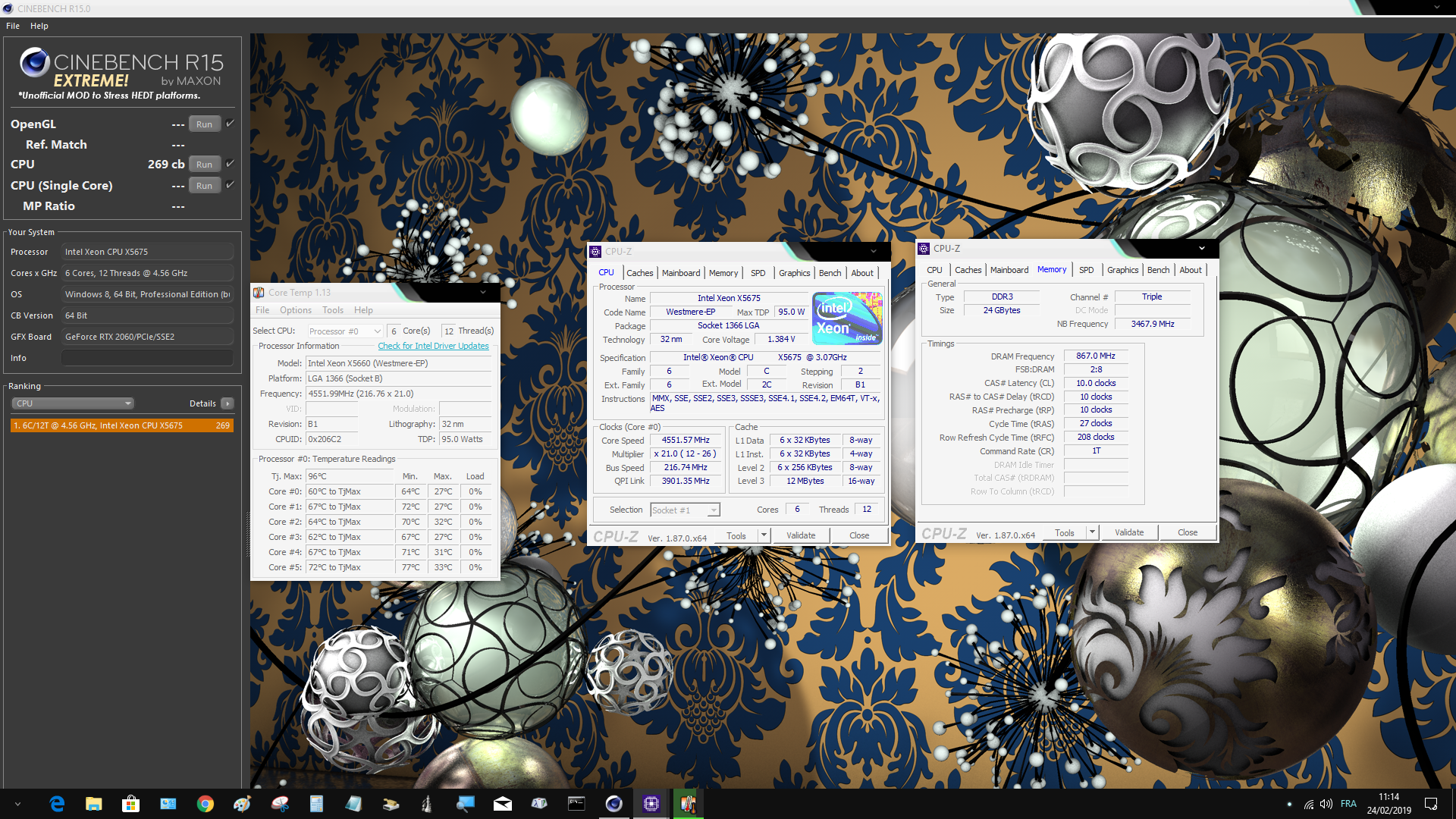The height and width of the screenshot is (819, 1456).
Task: Click the Check for Intel Driver Updates link
Action: point(433,345)
